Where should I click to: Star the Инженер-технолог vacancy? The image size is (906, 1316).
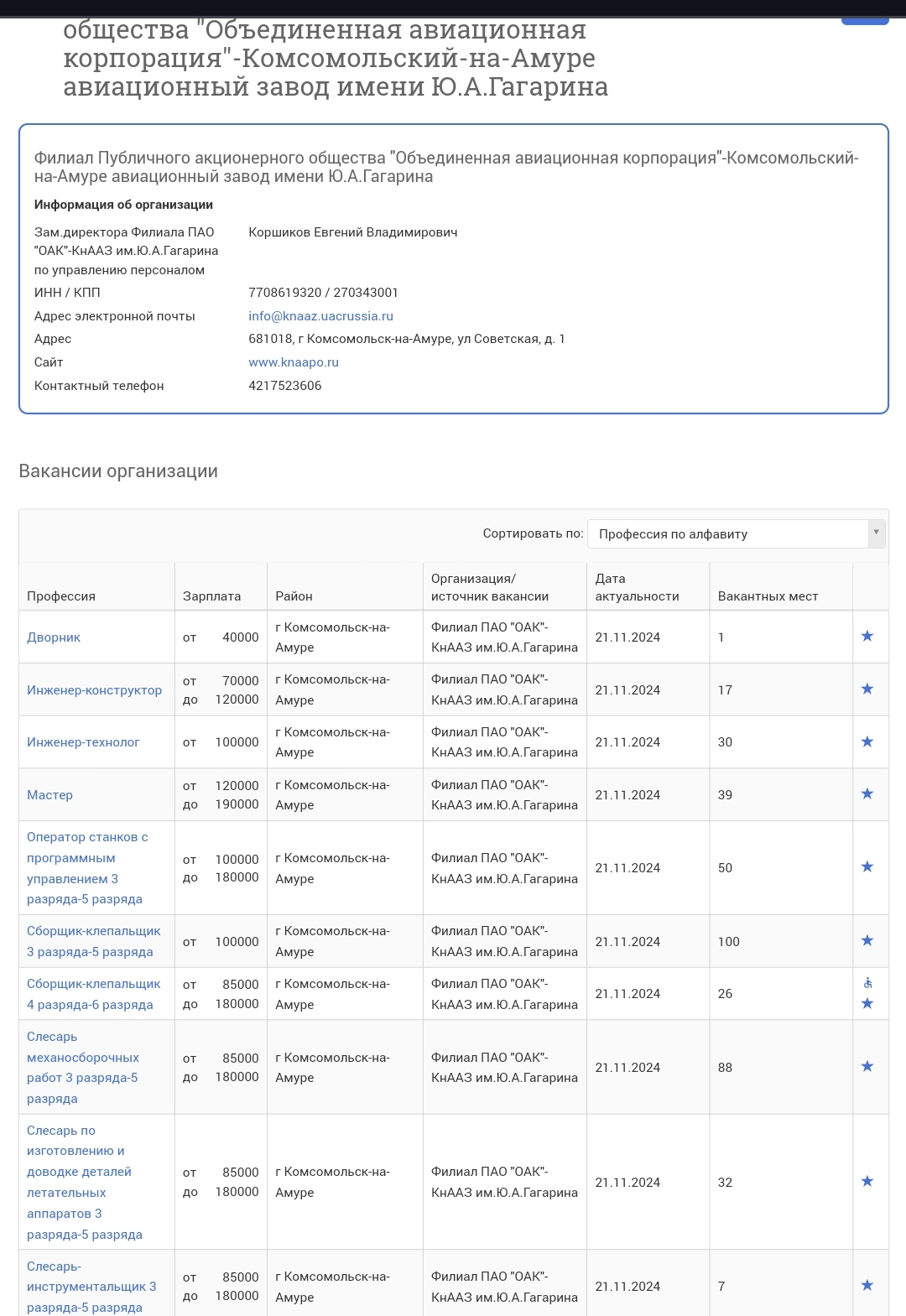(x=867, y=741)
